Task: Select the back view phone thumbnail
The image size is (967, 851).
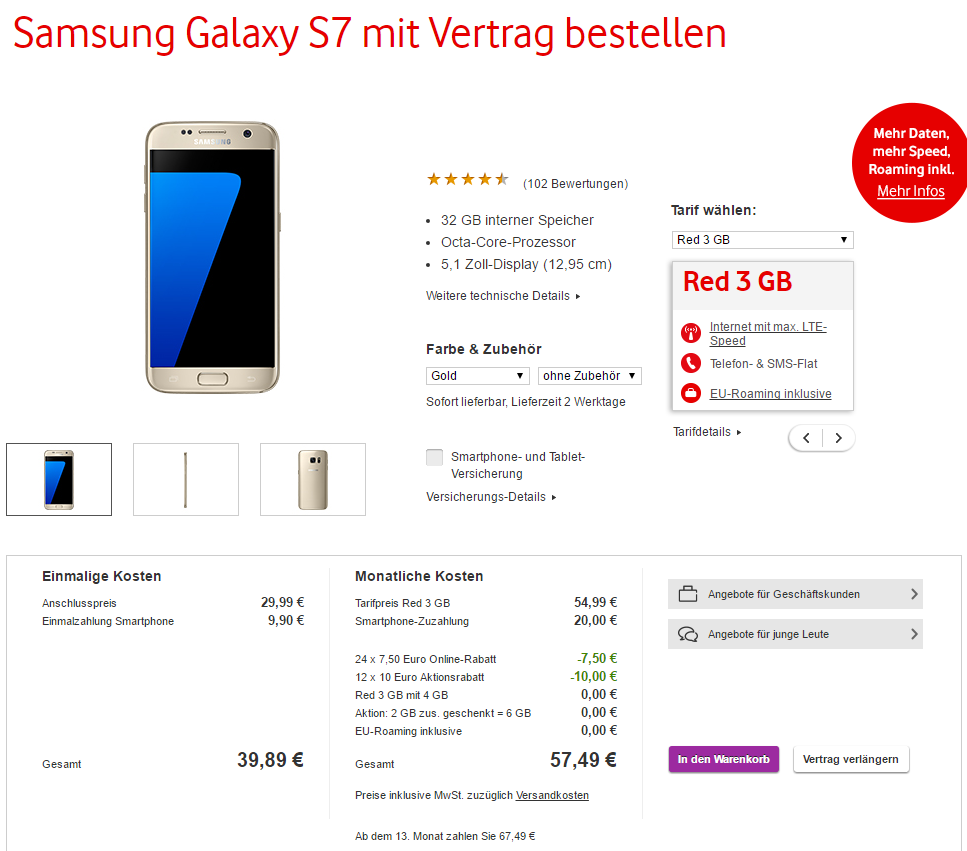Action: [313, 479]
